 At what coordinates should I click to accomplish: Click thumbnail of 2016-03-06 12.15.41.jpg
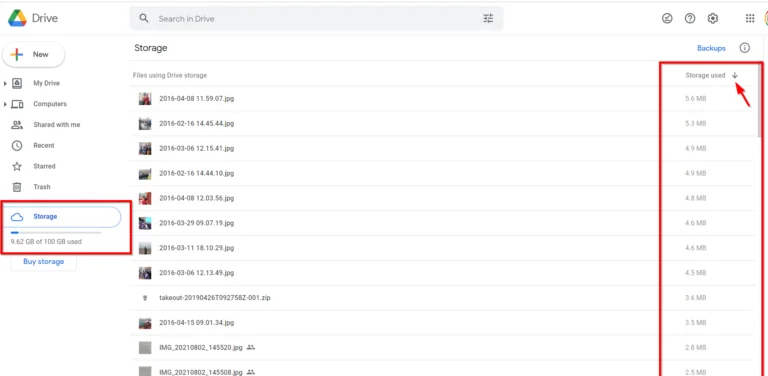(x=145, y=148)
